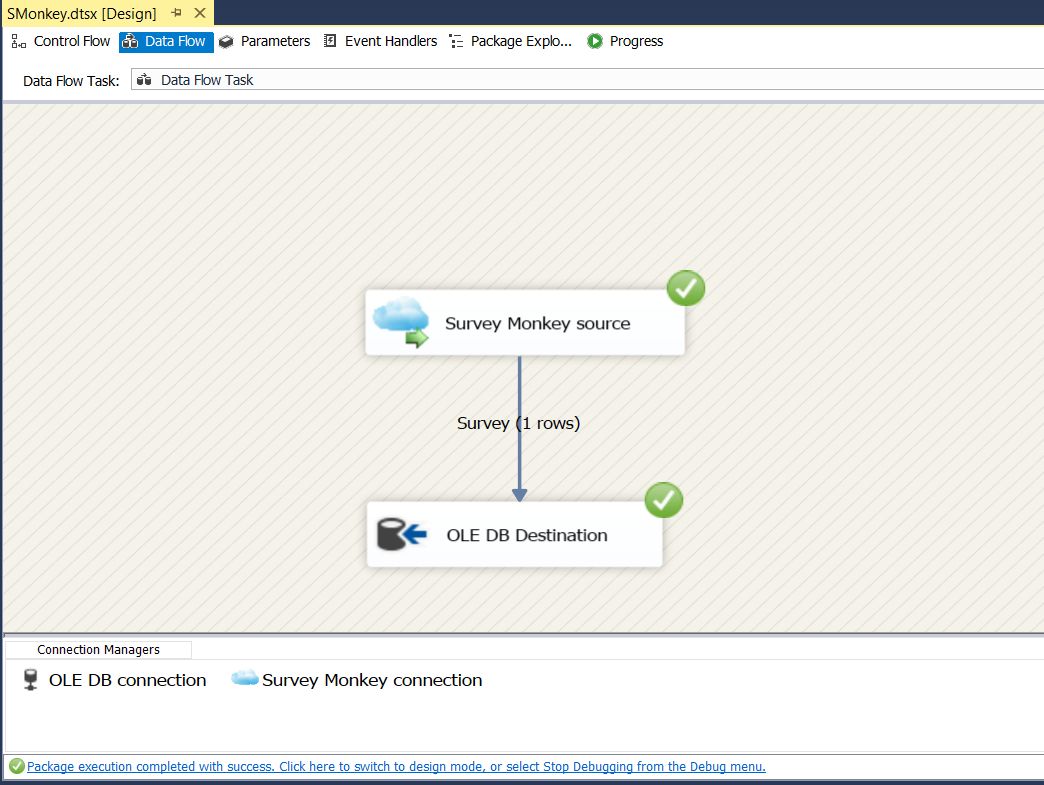Select the Connection Managers panel tab
The width and height of the screenshot is (1044, 785).
coord(99,650)
